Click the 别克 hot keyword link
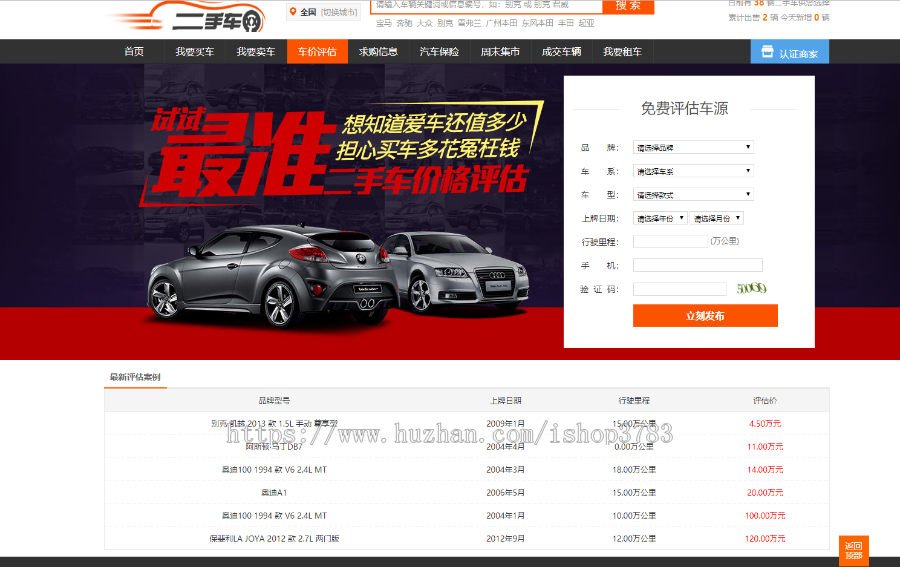 click(445, 24)
